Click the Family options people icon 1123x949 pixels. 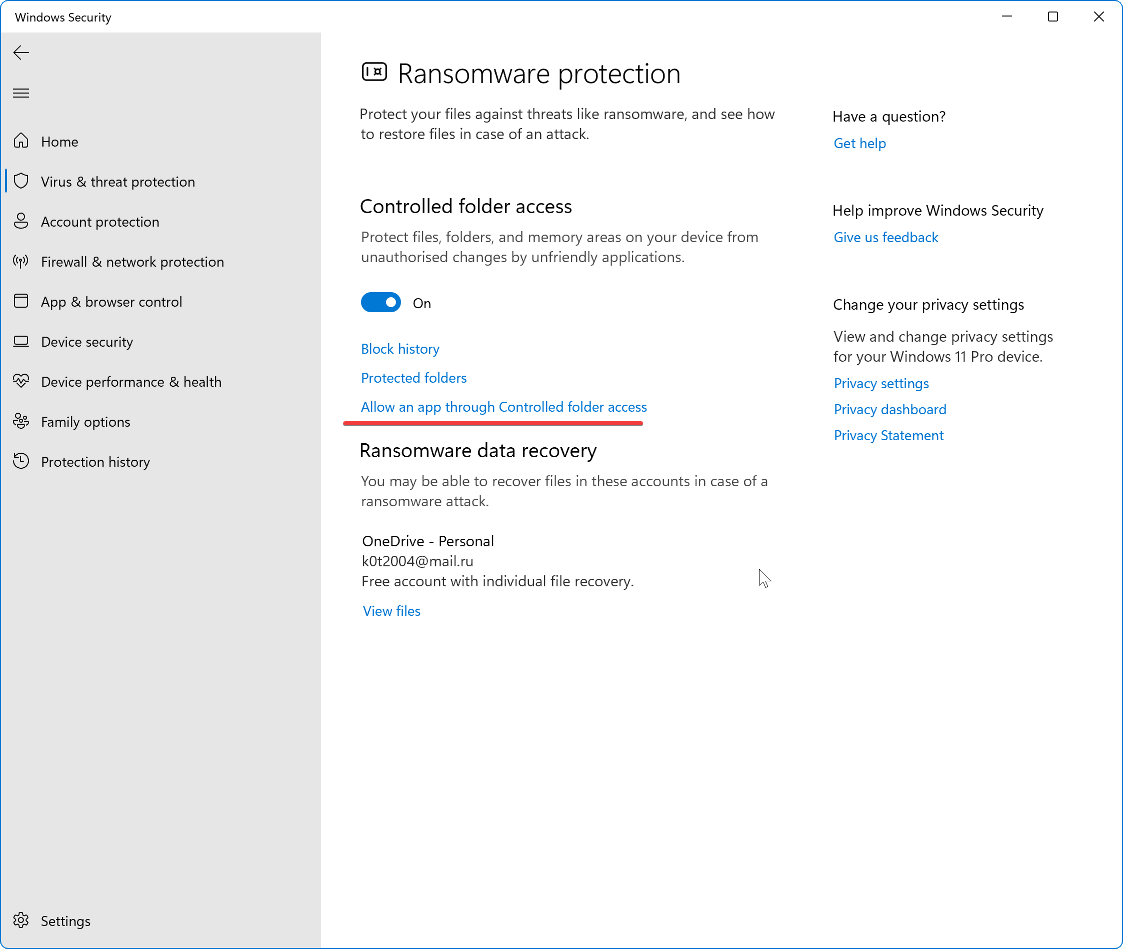[x=21, y=422]
